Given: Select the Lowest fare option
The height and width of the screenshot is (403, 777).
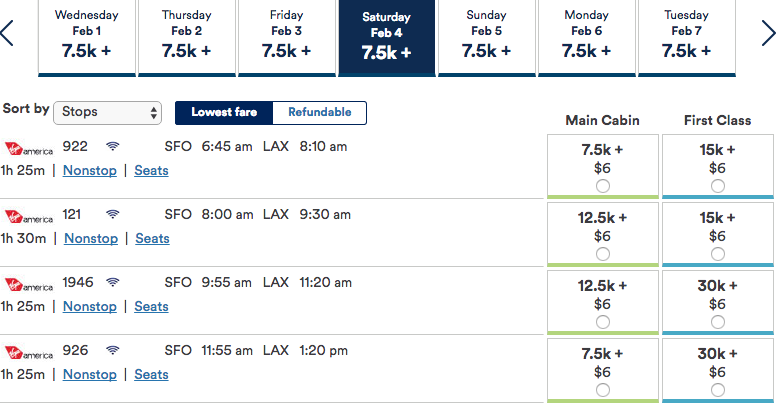Looking at the screenshot, I should [x=224, y=112].
